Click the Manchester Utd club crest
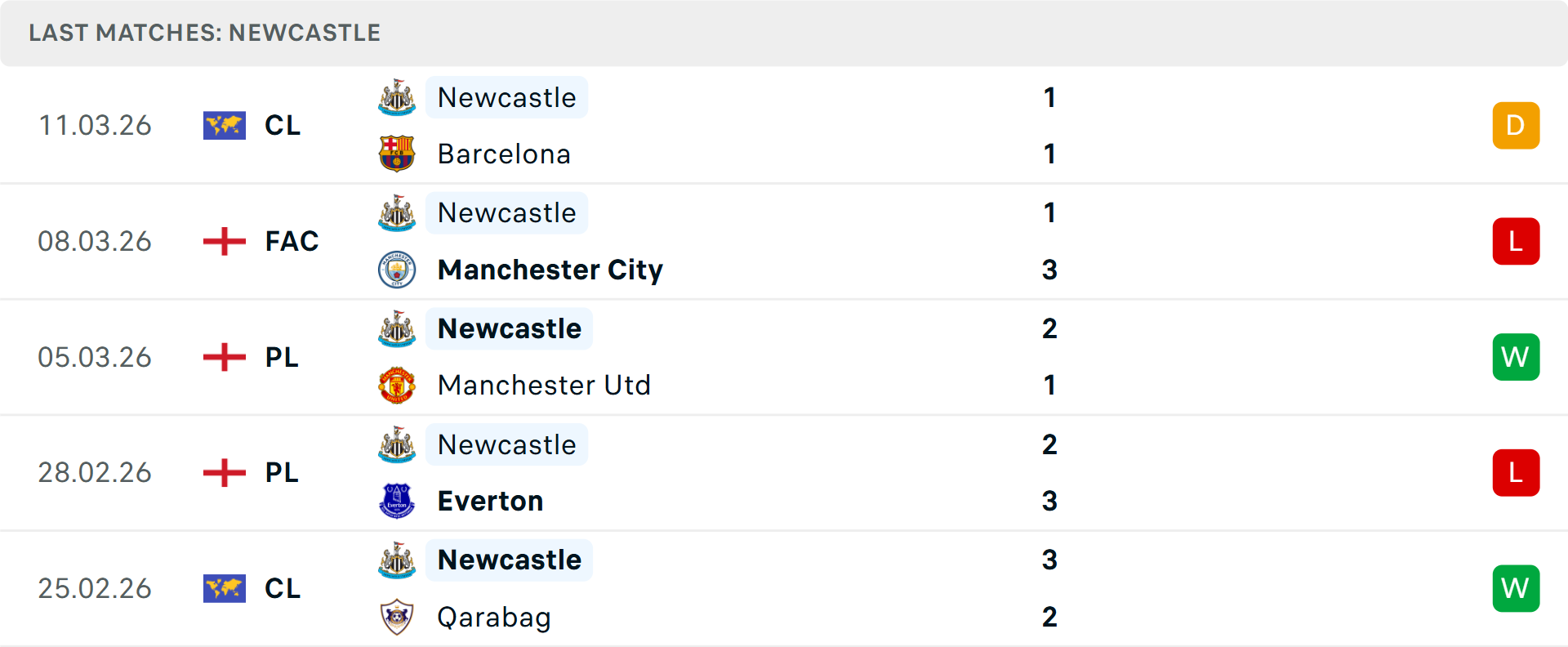Viewport: 1568px width, 647px height. [x=397, y=385]
